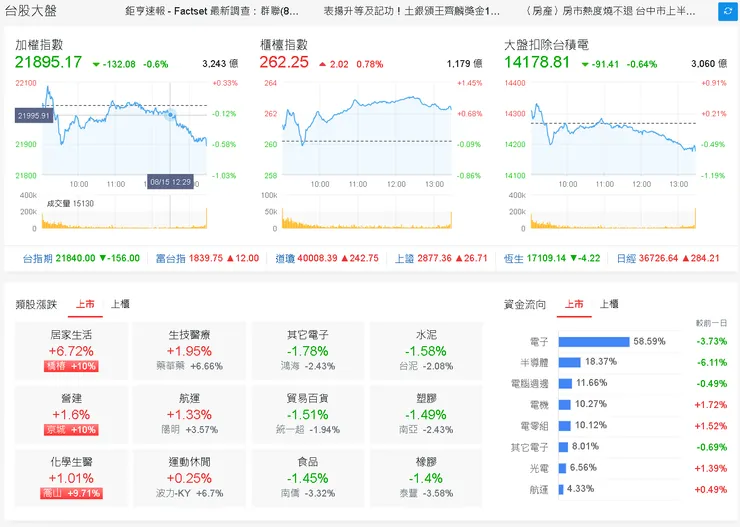740x527 pixels.
Task: Open the Factset survey news headline
Action: (212, 11)
